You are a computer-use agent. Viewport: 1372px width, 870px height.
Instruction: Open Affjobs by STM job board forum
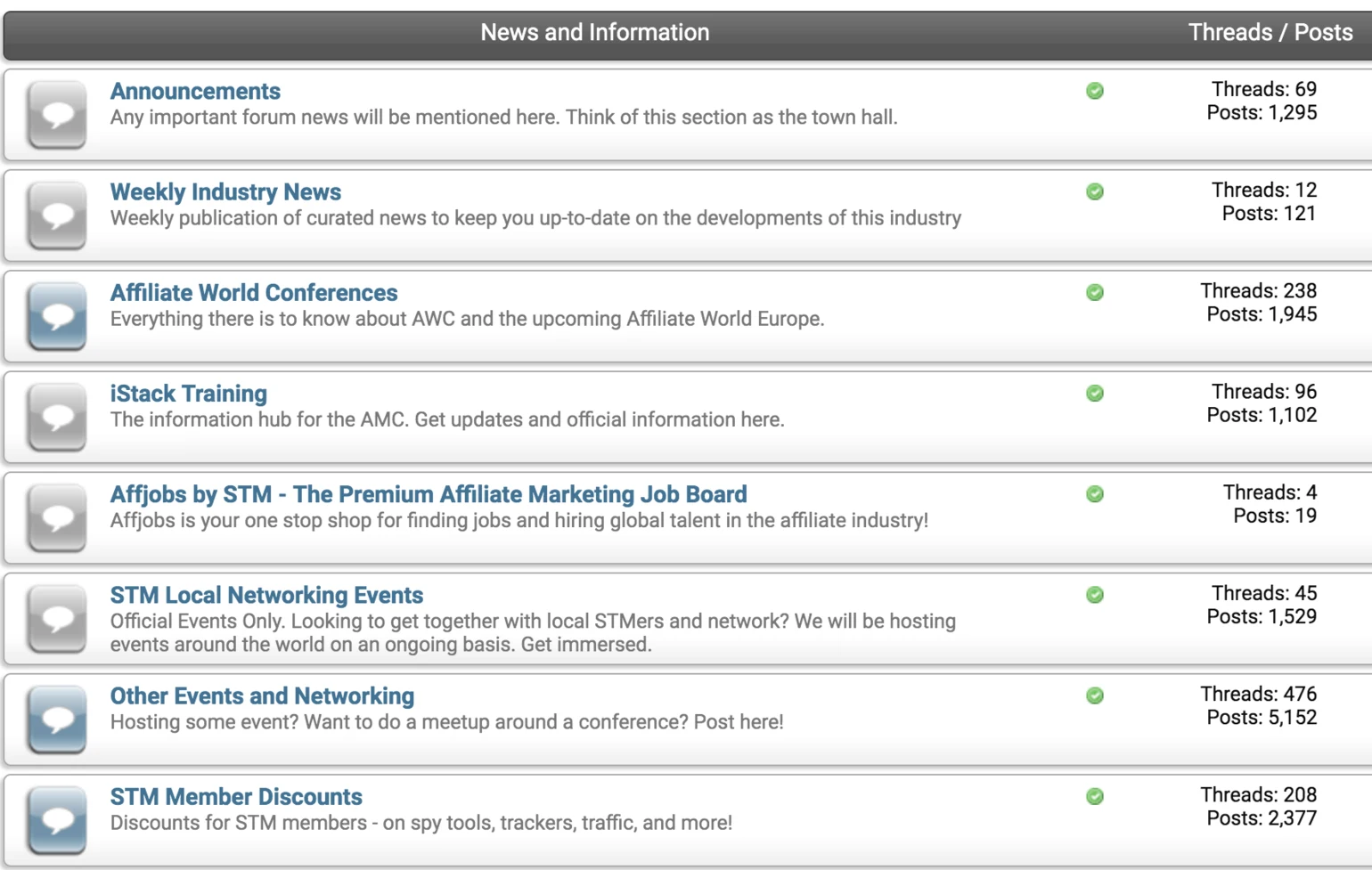(x=429, y=493)
